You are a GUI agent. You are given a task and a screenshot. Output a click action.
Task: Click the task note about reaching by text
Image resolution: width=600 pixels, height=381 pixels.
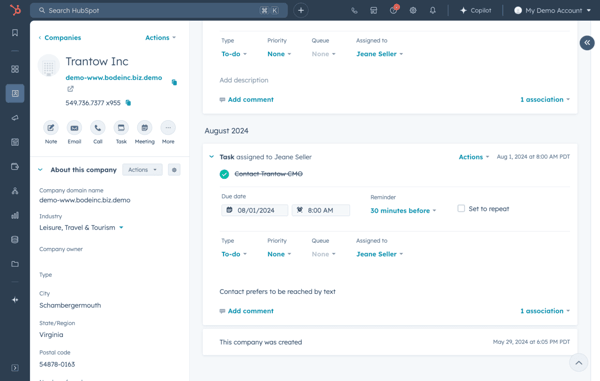click(x=277, y=291)
